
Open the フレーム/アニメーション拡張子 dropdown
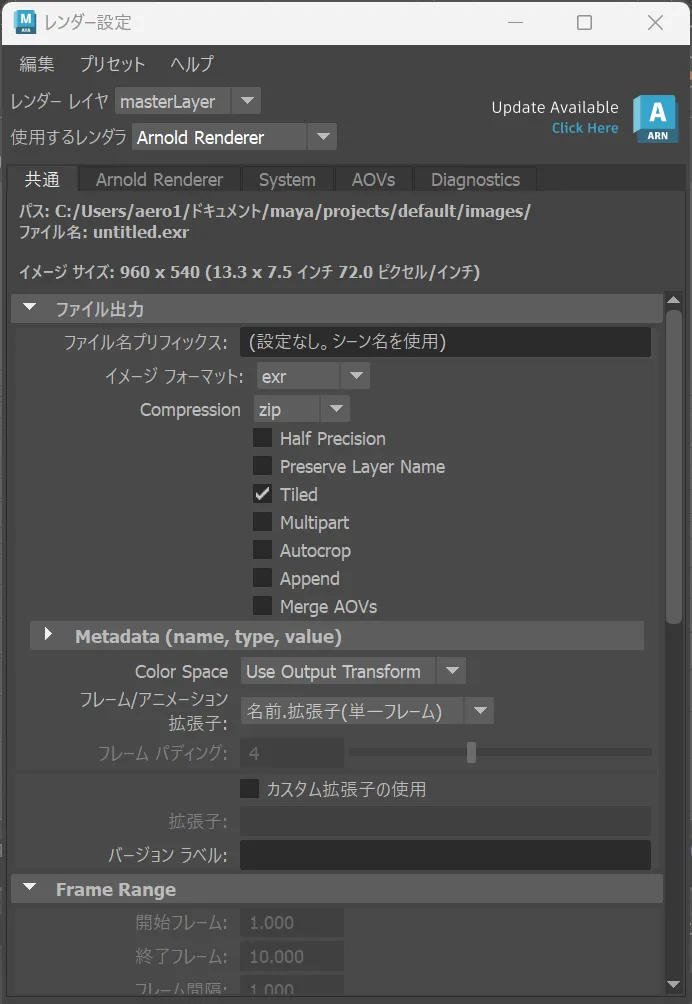click(367, 711)
